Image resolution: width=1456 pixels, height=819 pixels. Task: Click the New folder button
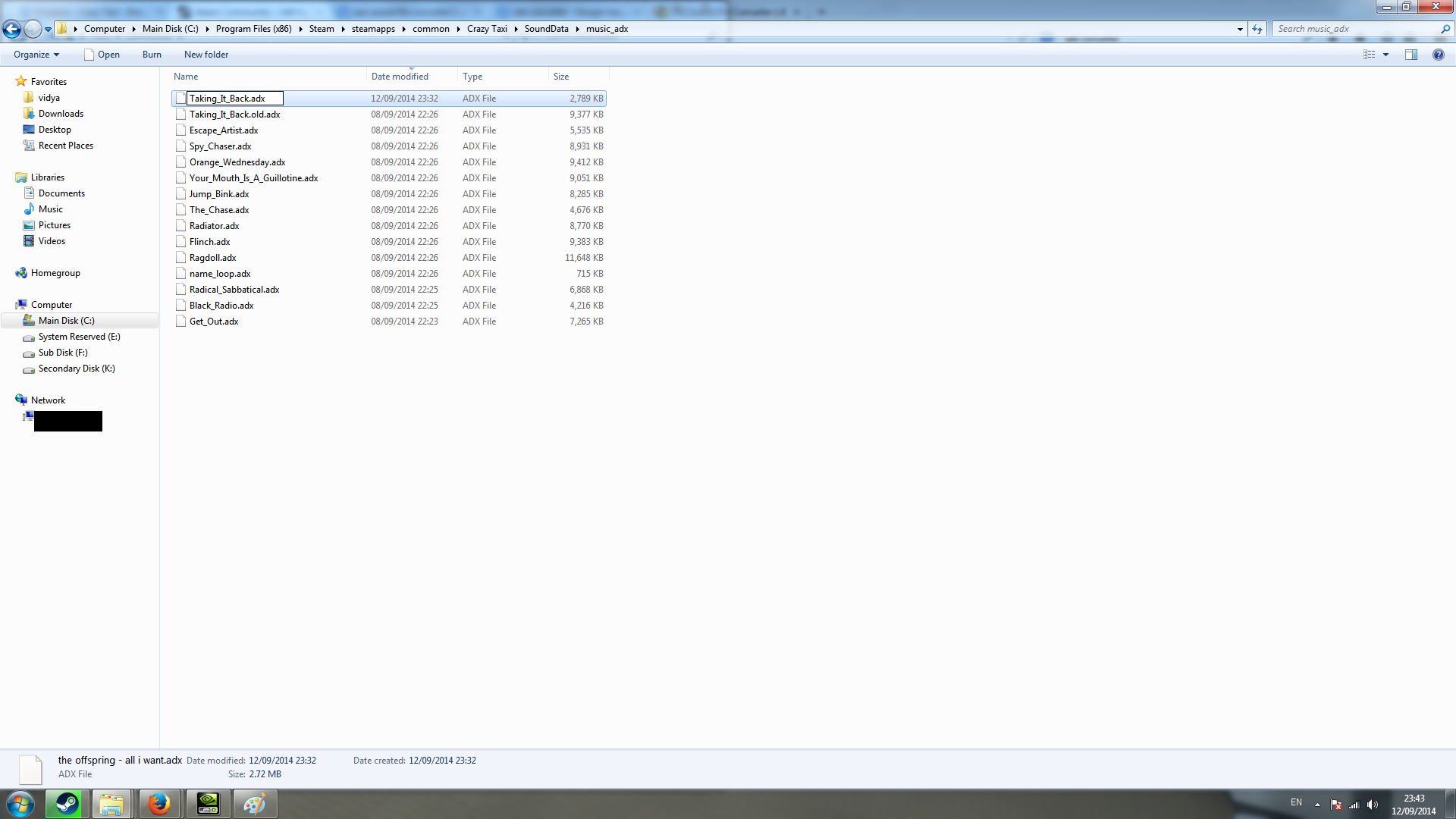206,55
